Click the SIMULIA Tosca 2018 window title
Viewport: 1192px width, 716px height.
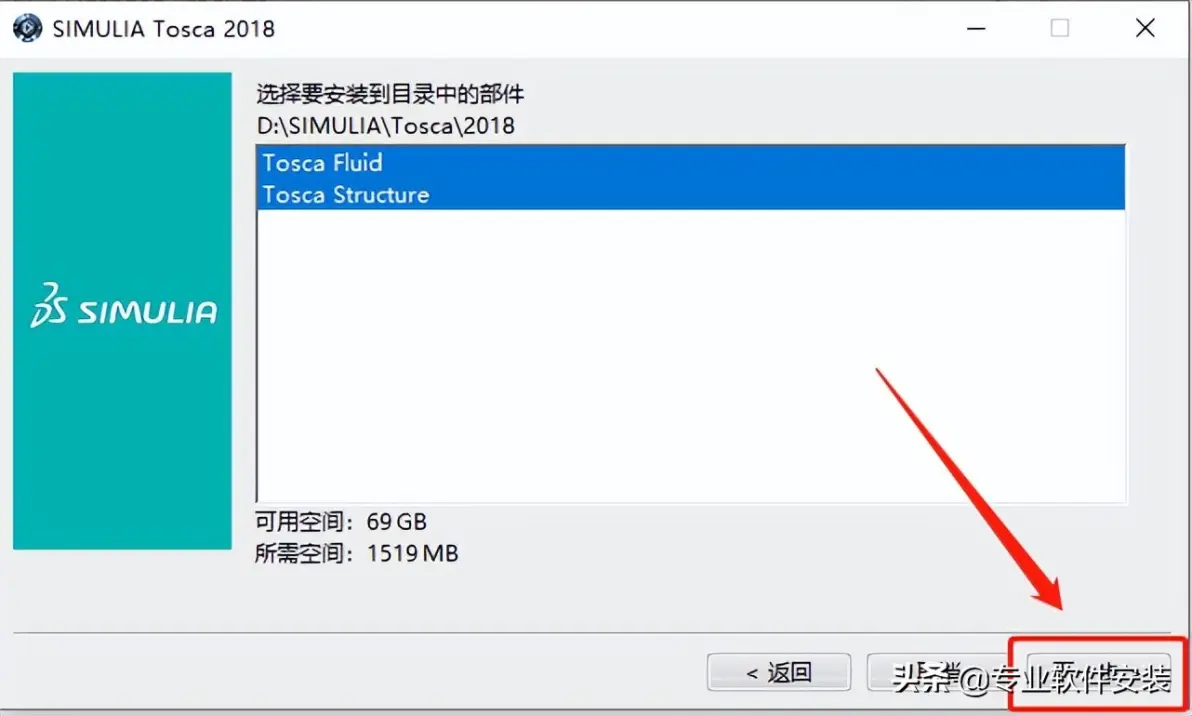pyautogui.click(x=163, y=29)
